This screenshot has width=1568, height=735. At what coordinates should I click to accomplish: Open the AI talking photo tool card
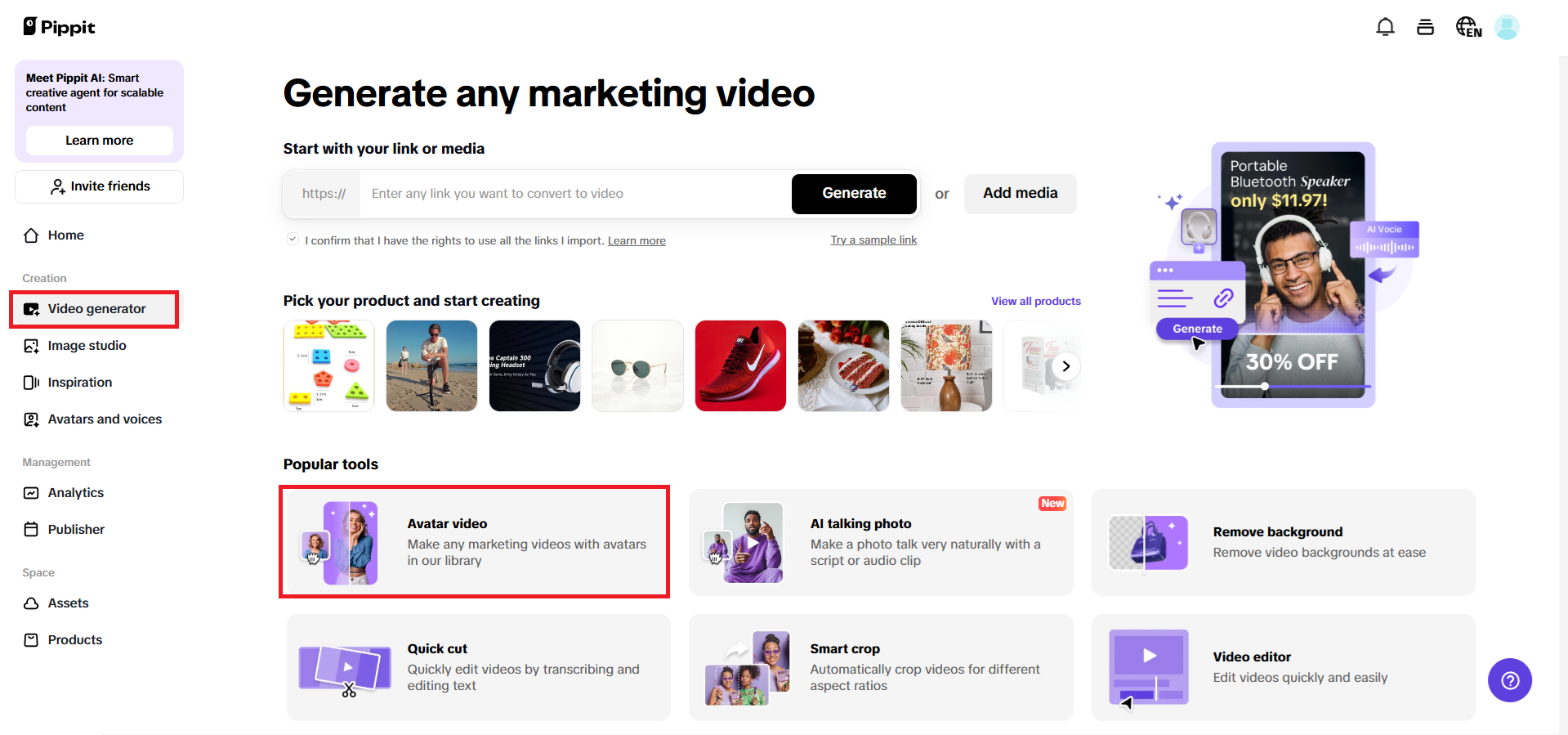tap(881, 543)
